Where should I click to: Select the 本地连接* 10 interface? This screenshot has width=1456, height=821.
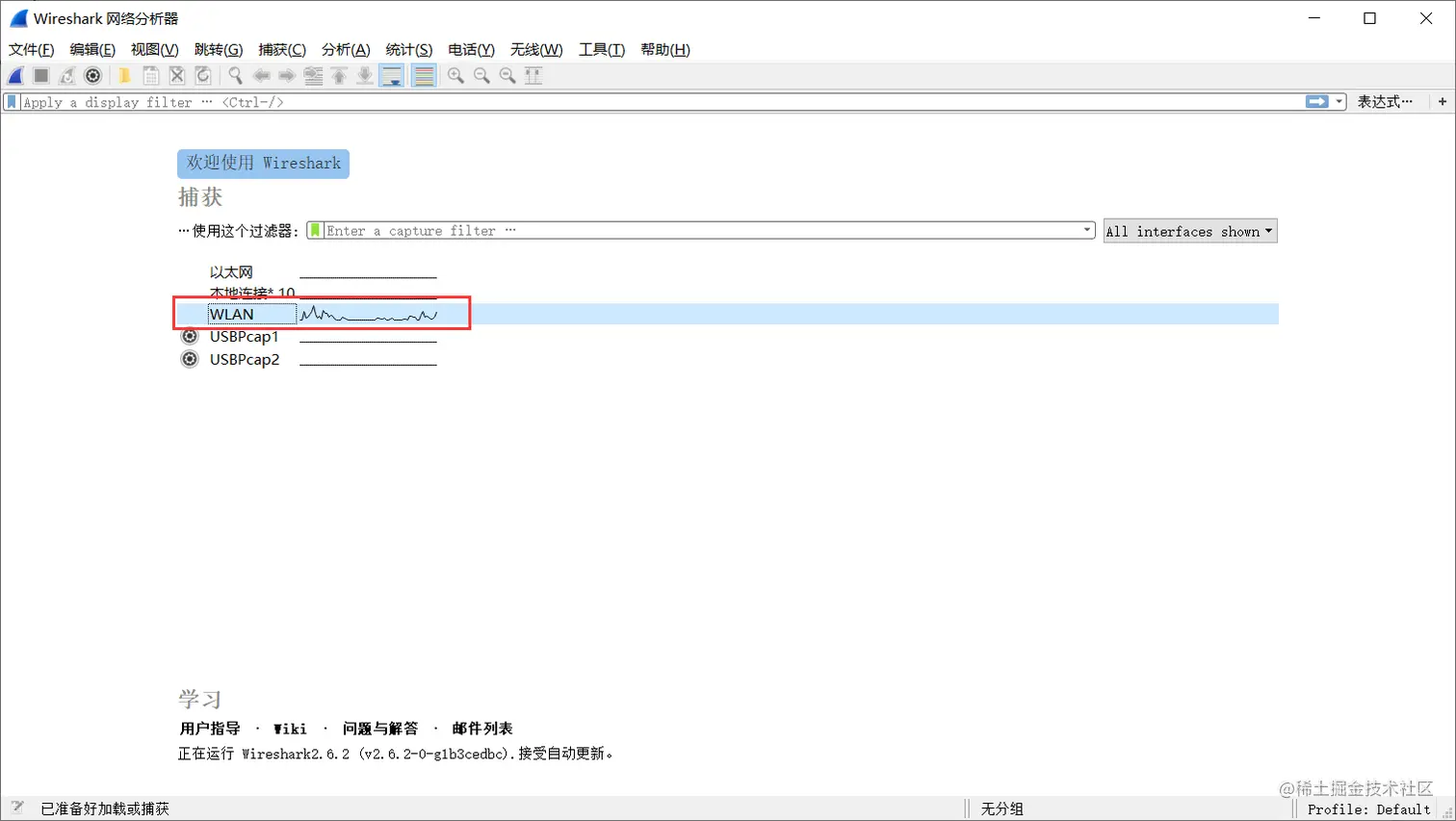252,293
